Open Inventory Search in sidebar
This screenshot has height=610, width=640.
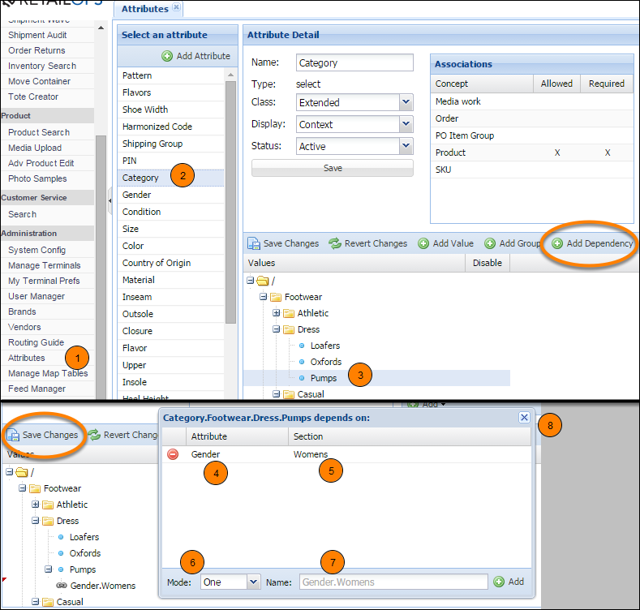pos(42,66)
